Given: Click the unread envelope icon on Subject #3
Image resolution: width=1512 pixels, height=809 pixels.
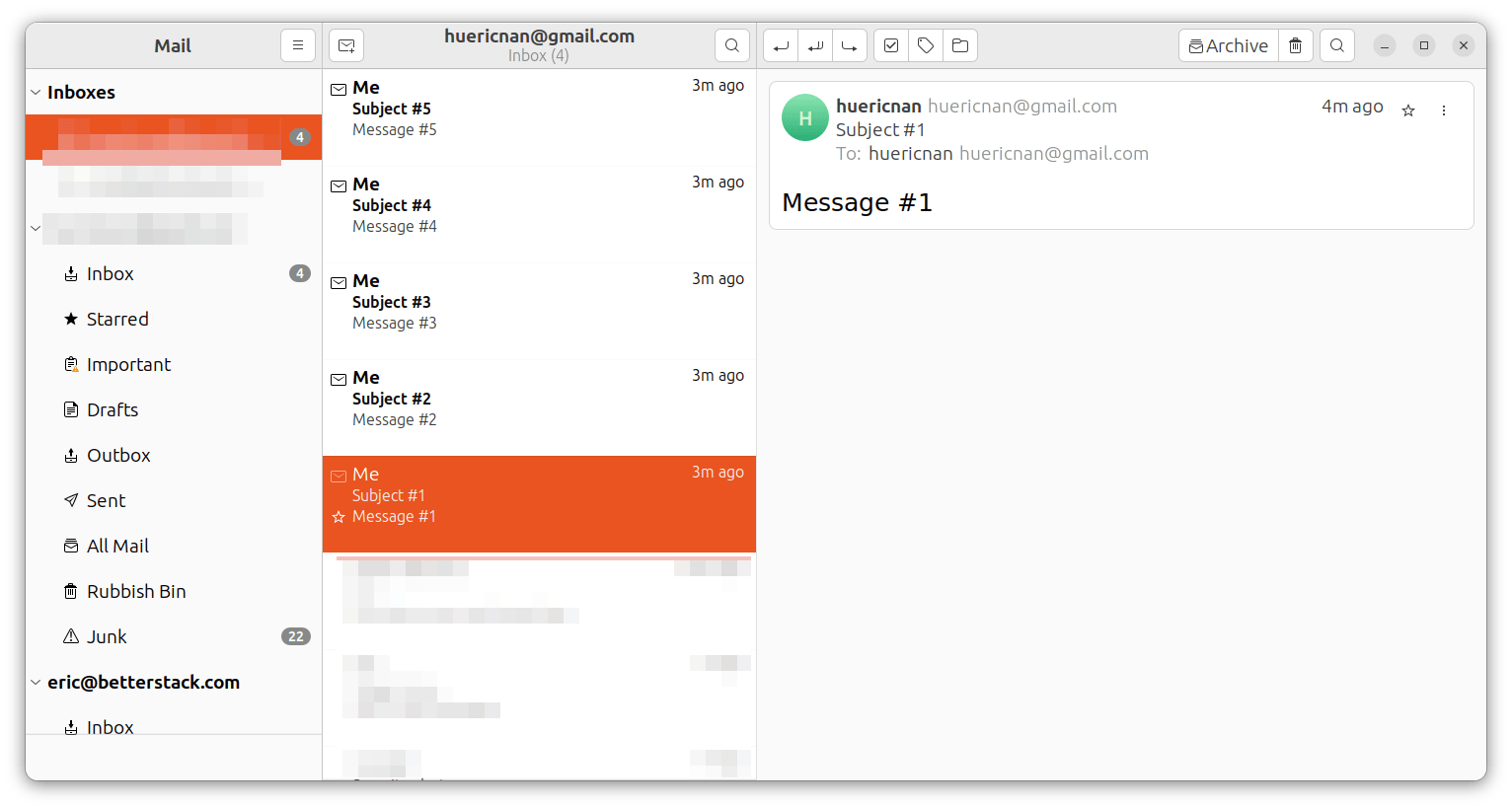Looking at the screenshot, I should click(339, 282).
